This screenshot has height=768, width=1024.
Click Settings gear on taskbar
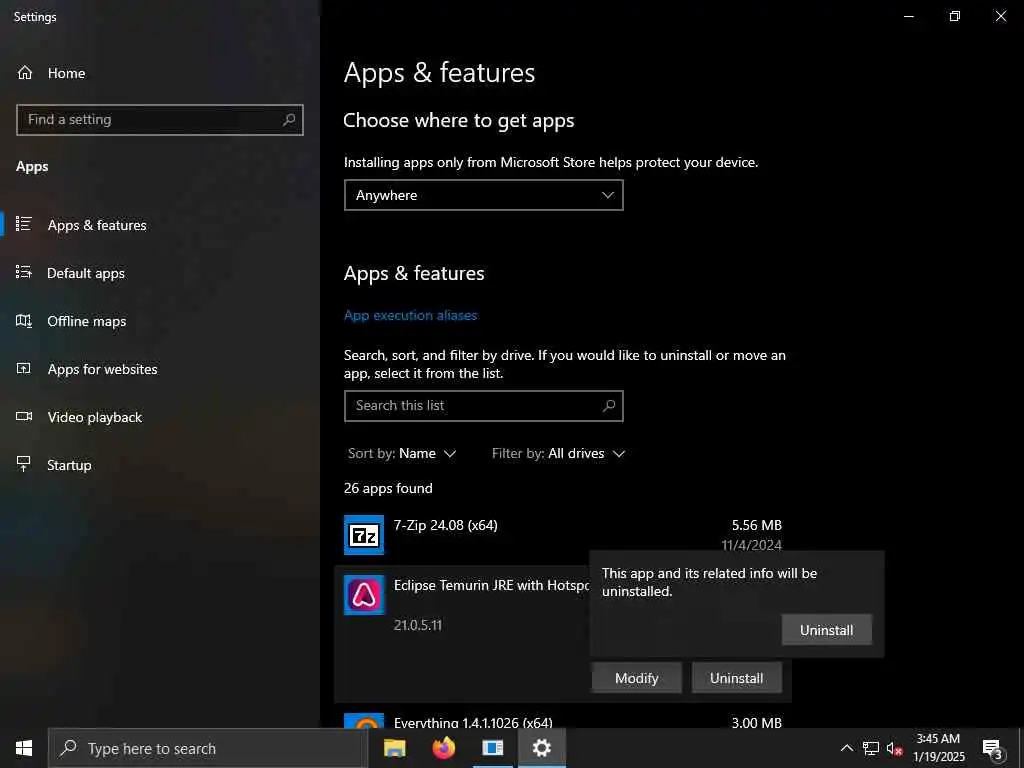pyautogui.click(x=541, y=748)
